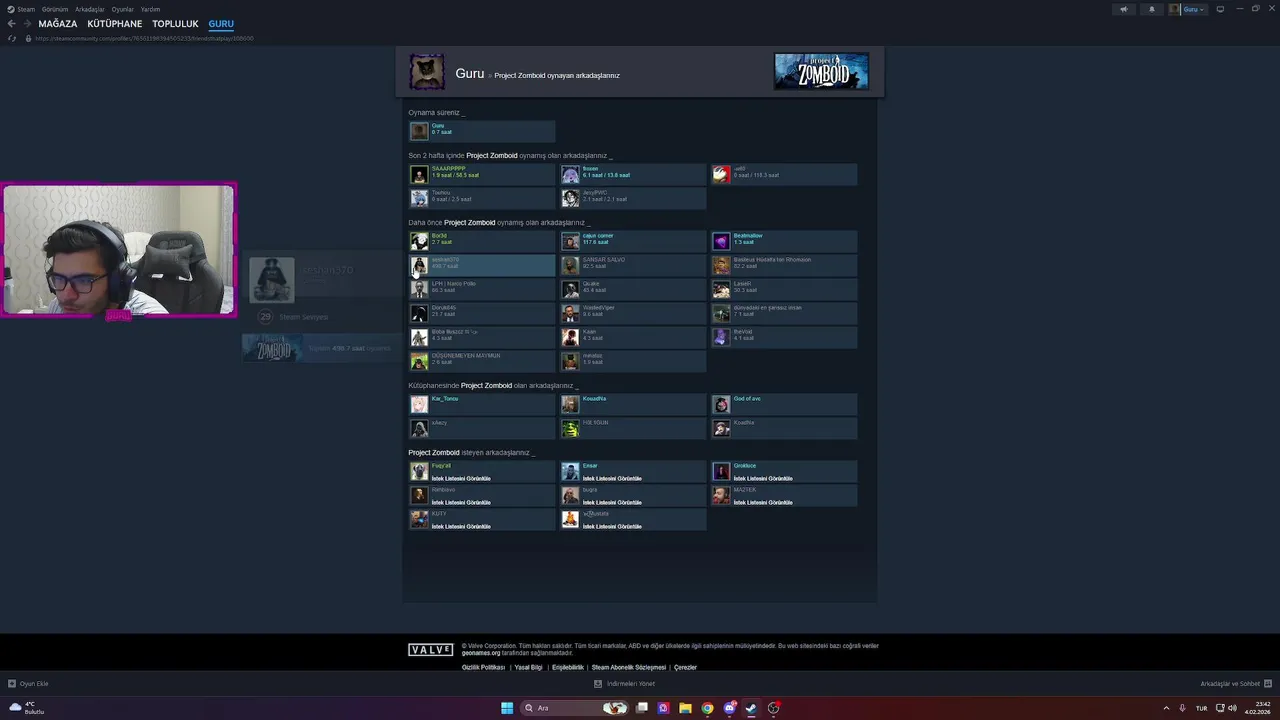Click the geonames.org link
Image resolution: width=1280 pixels, height=720 pixels.
[x=481, y=653]
